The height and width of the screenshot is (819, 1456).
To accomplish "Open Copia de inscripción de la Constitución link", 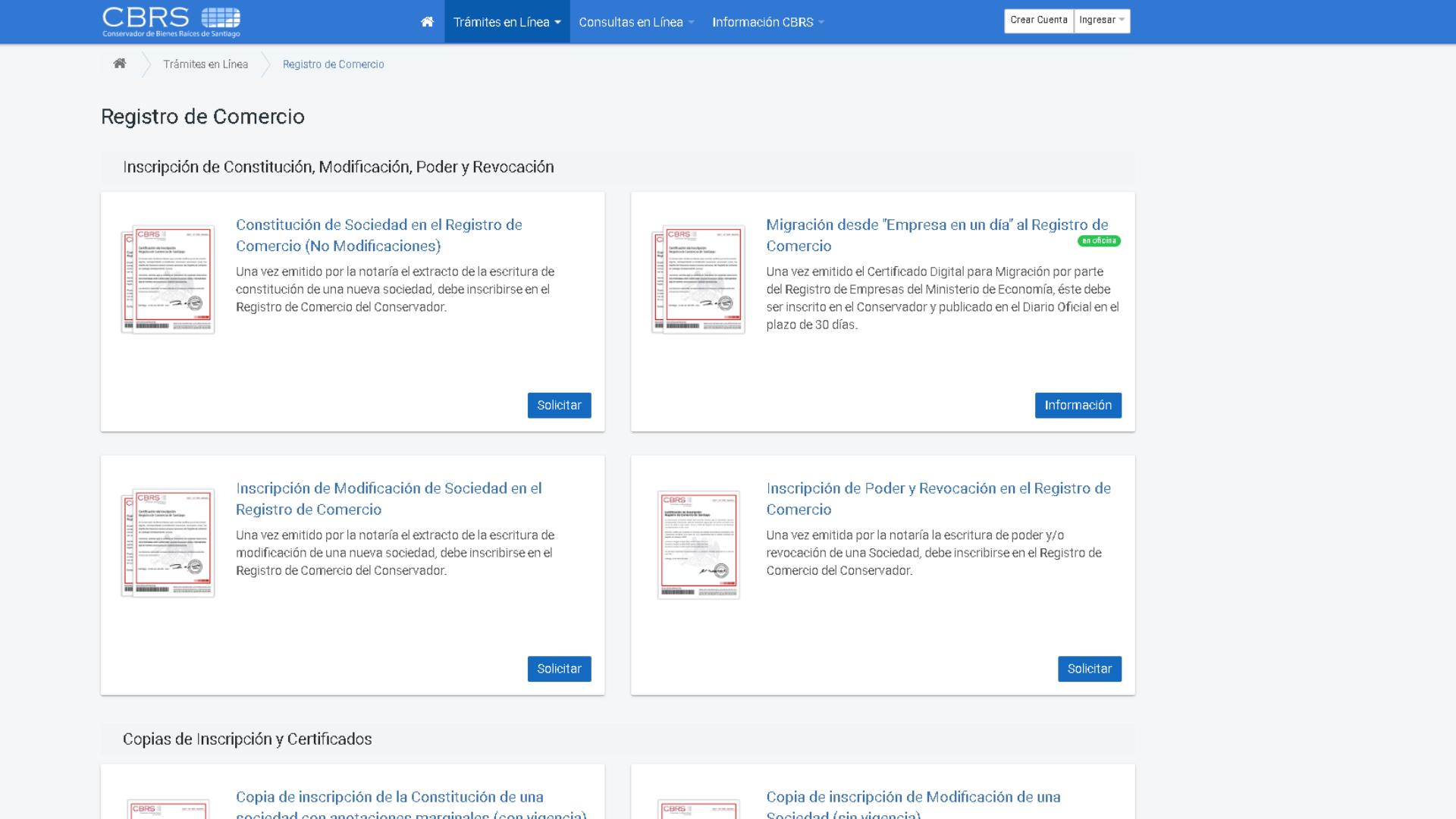I will [412, 807].
